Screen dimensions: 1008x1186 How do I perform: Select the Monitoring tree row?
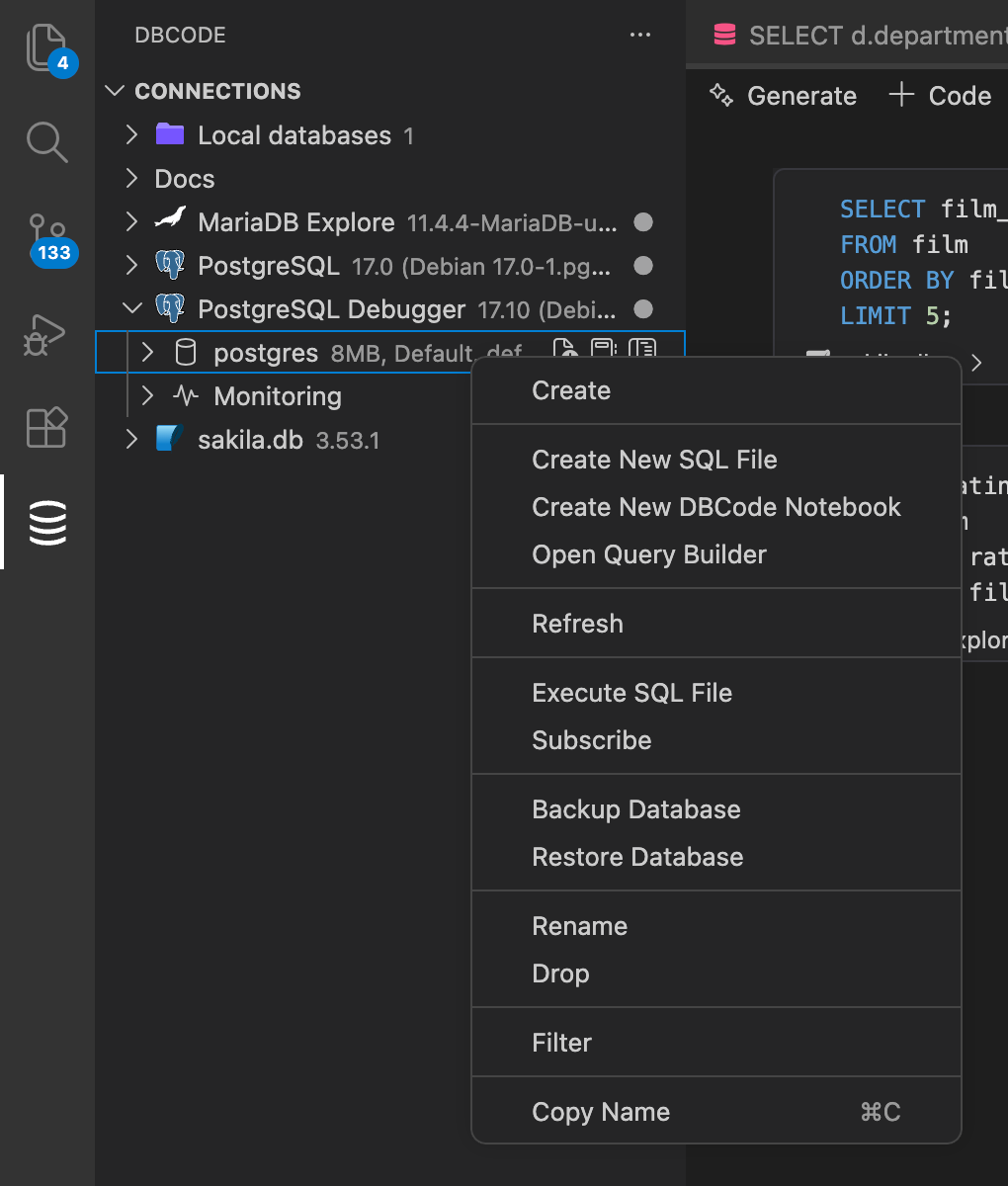tap(390, 395)
